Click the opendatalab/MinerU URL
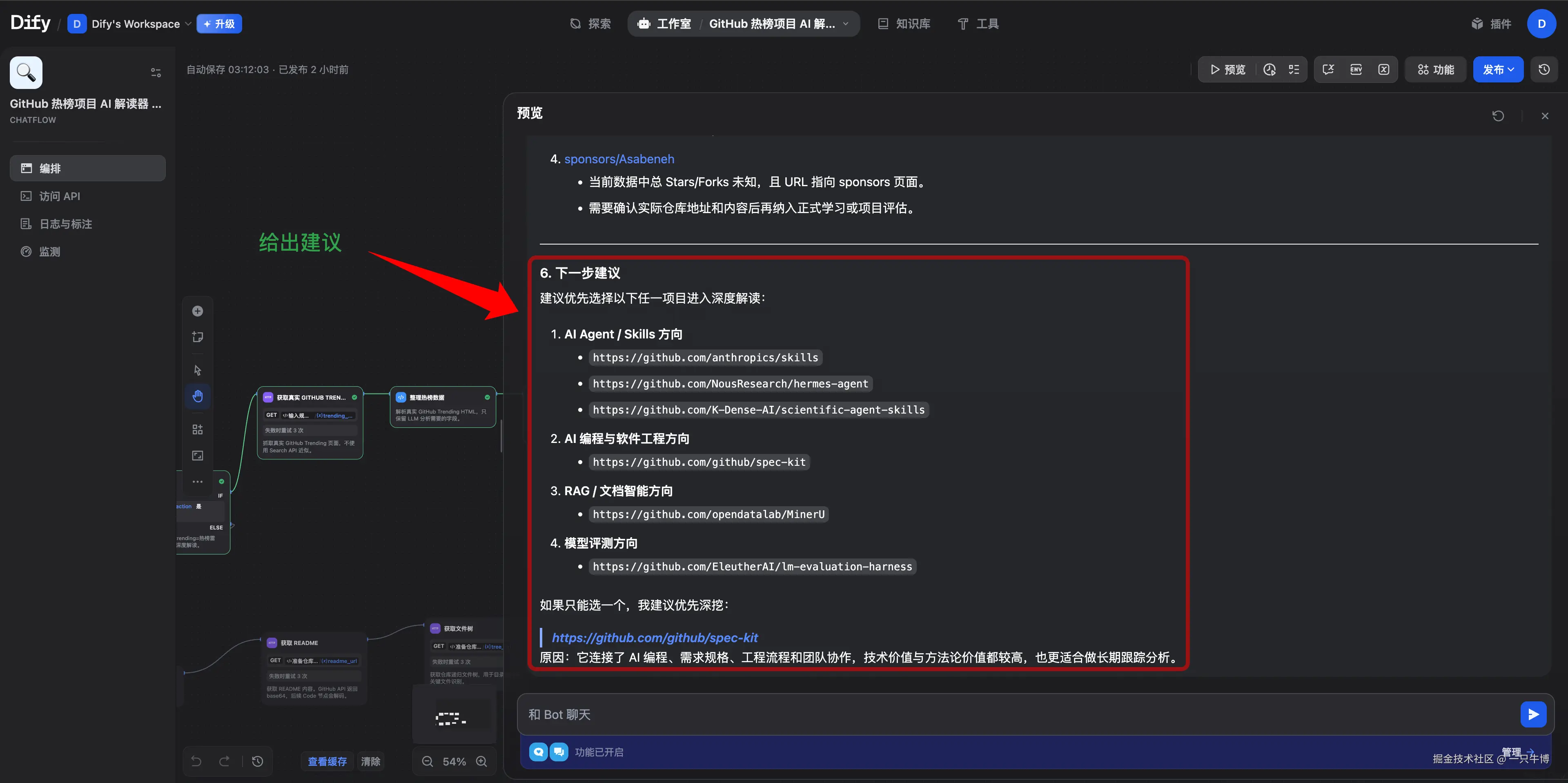This screenshot has height=783, width=1568. click(x=708, y=515)
